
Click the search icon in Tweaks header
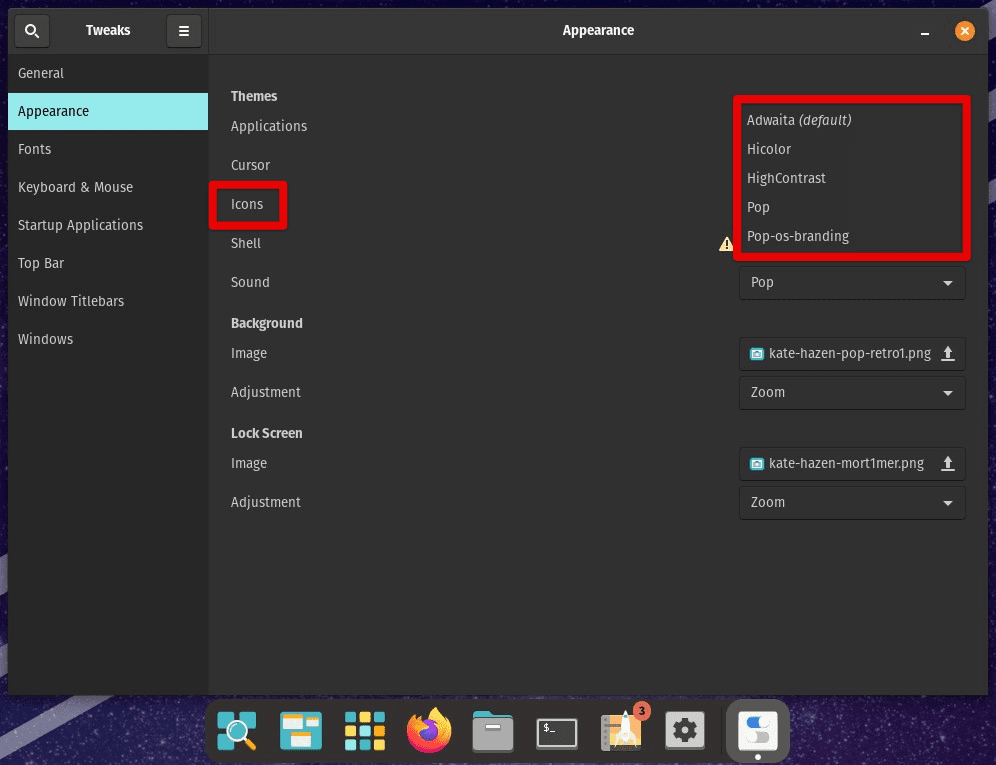pos(31,30)
